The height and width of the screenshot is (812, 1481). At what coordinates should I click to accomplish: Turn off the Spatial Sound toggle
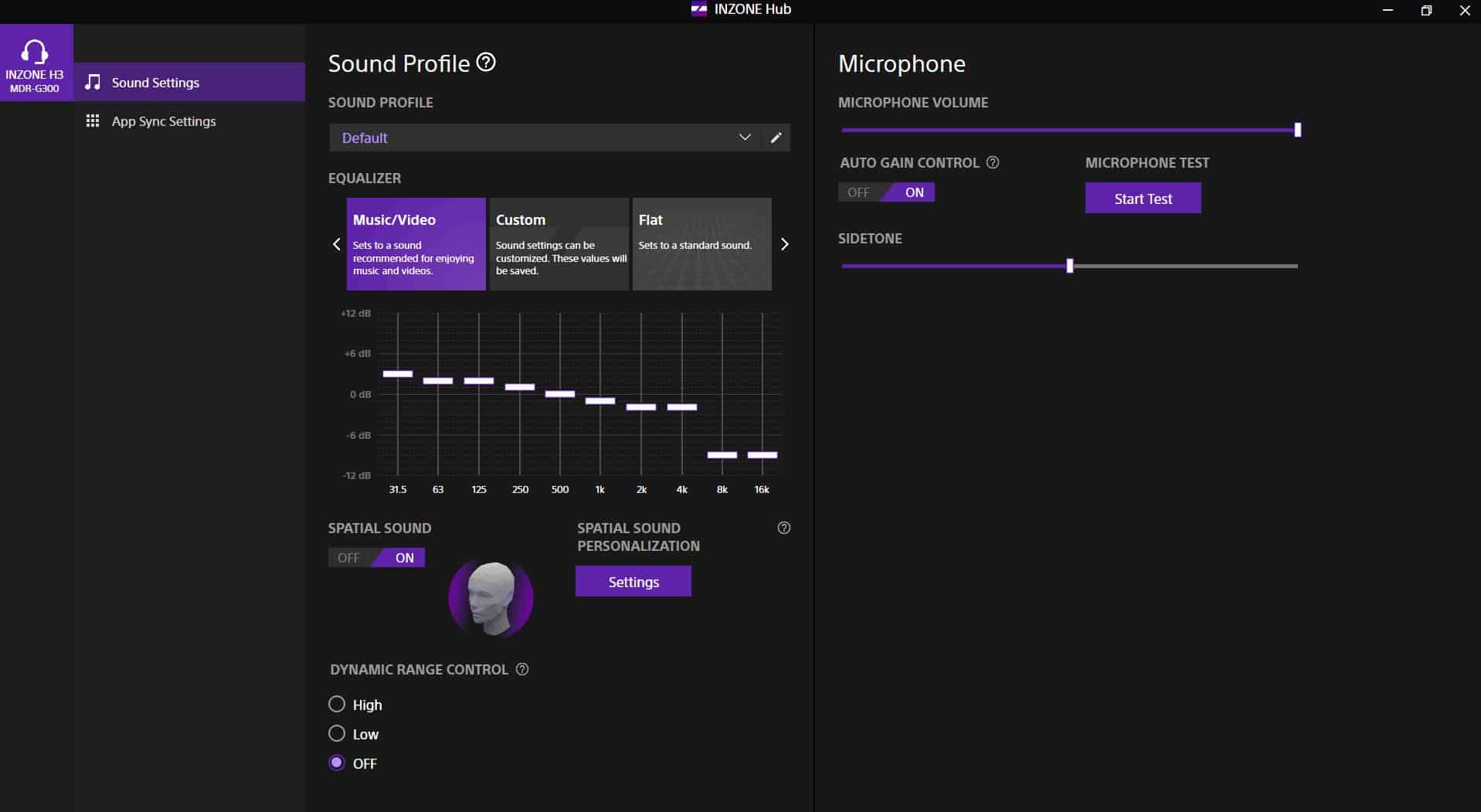coord(349,558)
